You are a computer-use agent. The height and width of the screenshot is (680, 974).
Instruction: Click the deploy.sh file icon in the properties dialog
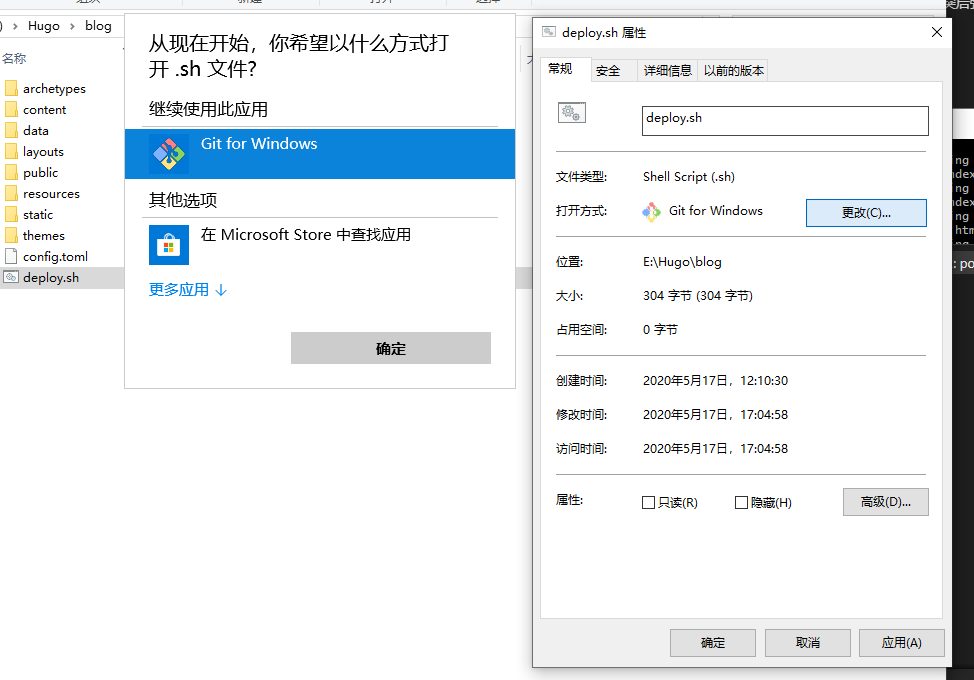(x=571, y=113)
